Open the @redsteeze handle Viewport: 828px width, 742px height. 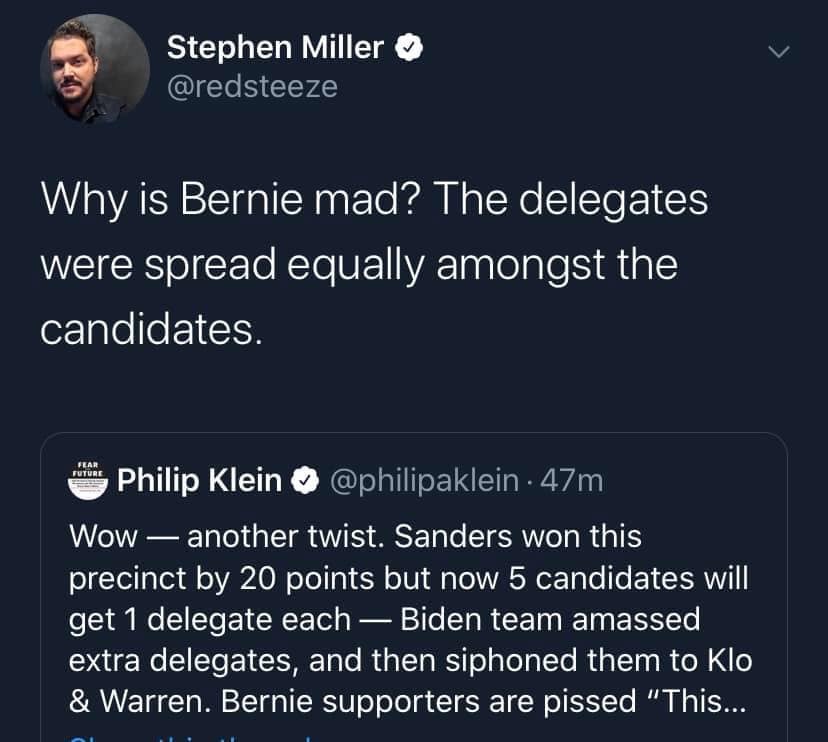[252, 87]
